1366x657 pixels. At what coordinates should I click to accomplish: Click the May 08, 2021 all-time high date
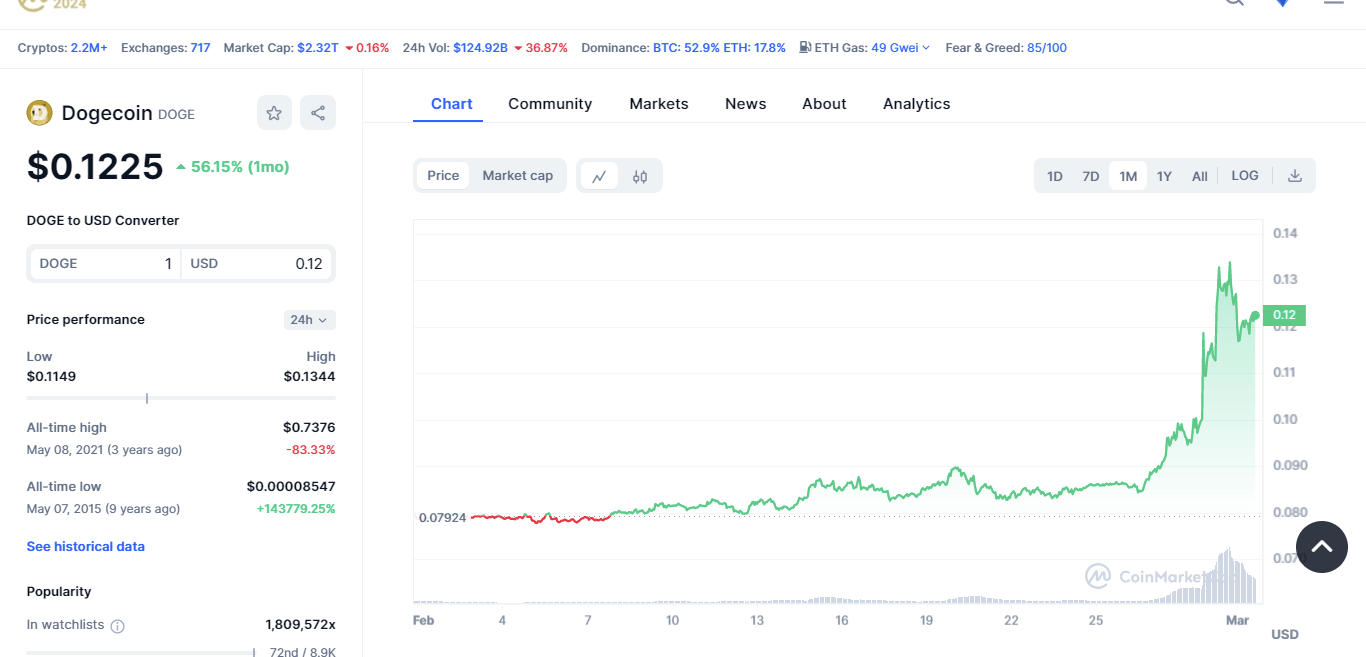[x=105, y=450]
